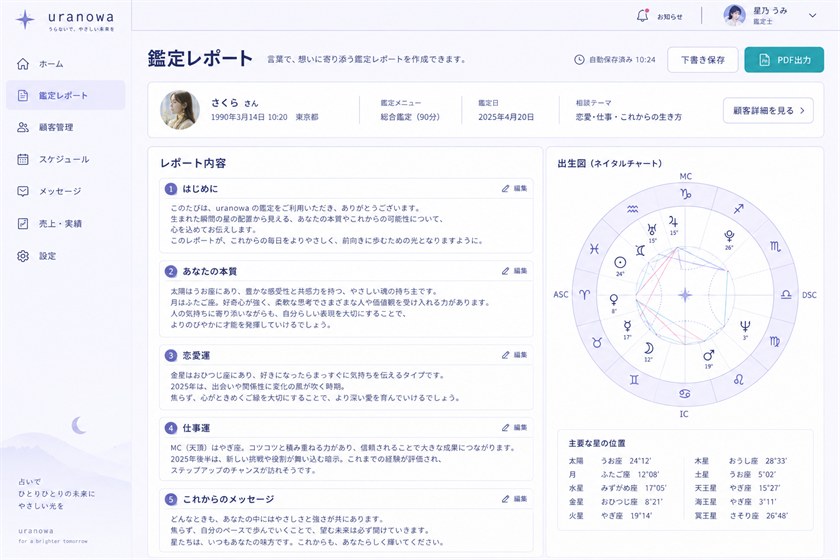840x560 pixels.
Task: Open the スケジュール calendar icon
Action: [x=23, y=159]
